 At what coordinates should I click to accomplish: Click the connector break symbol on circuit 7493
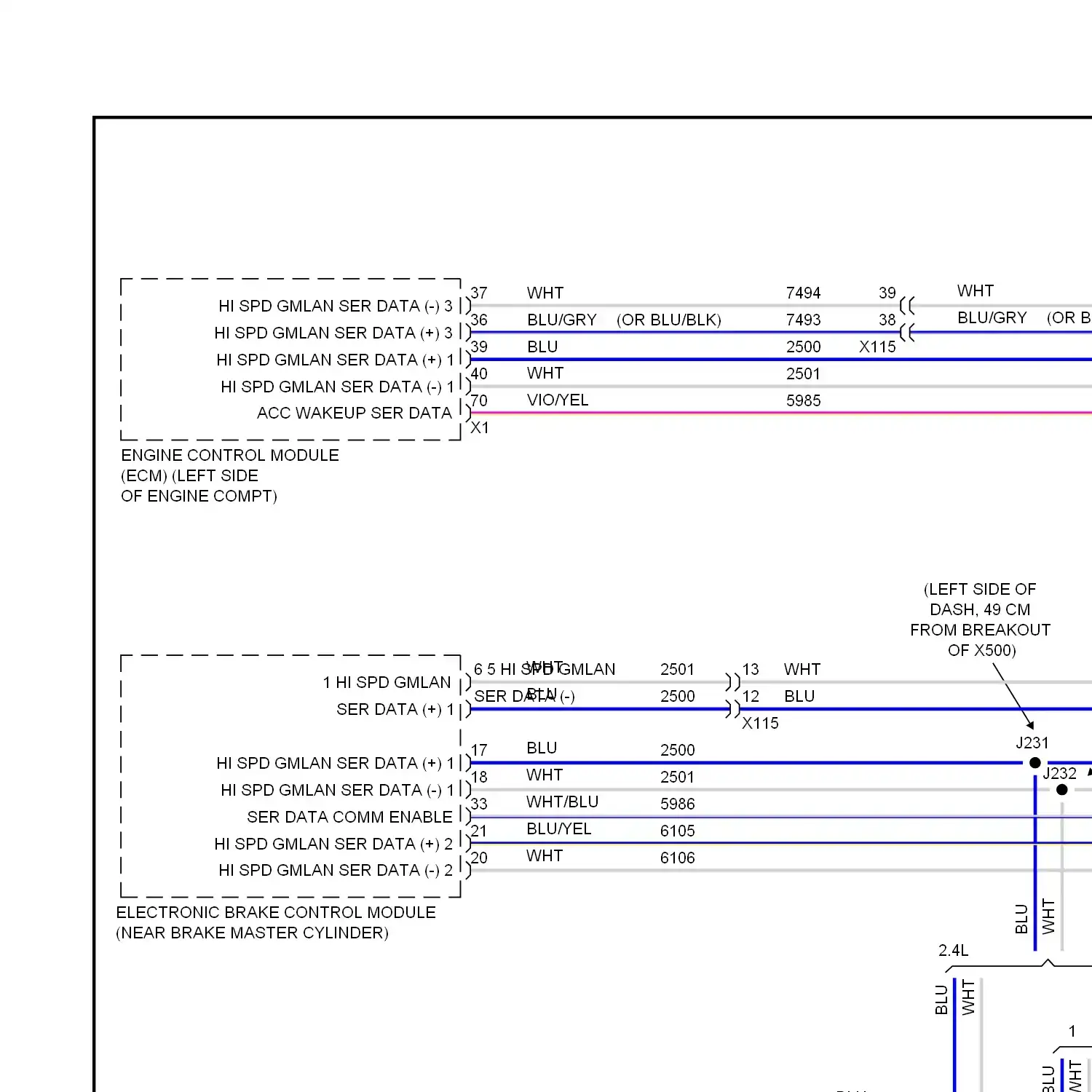pos(906,331)
